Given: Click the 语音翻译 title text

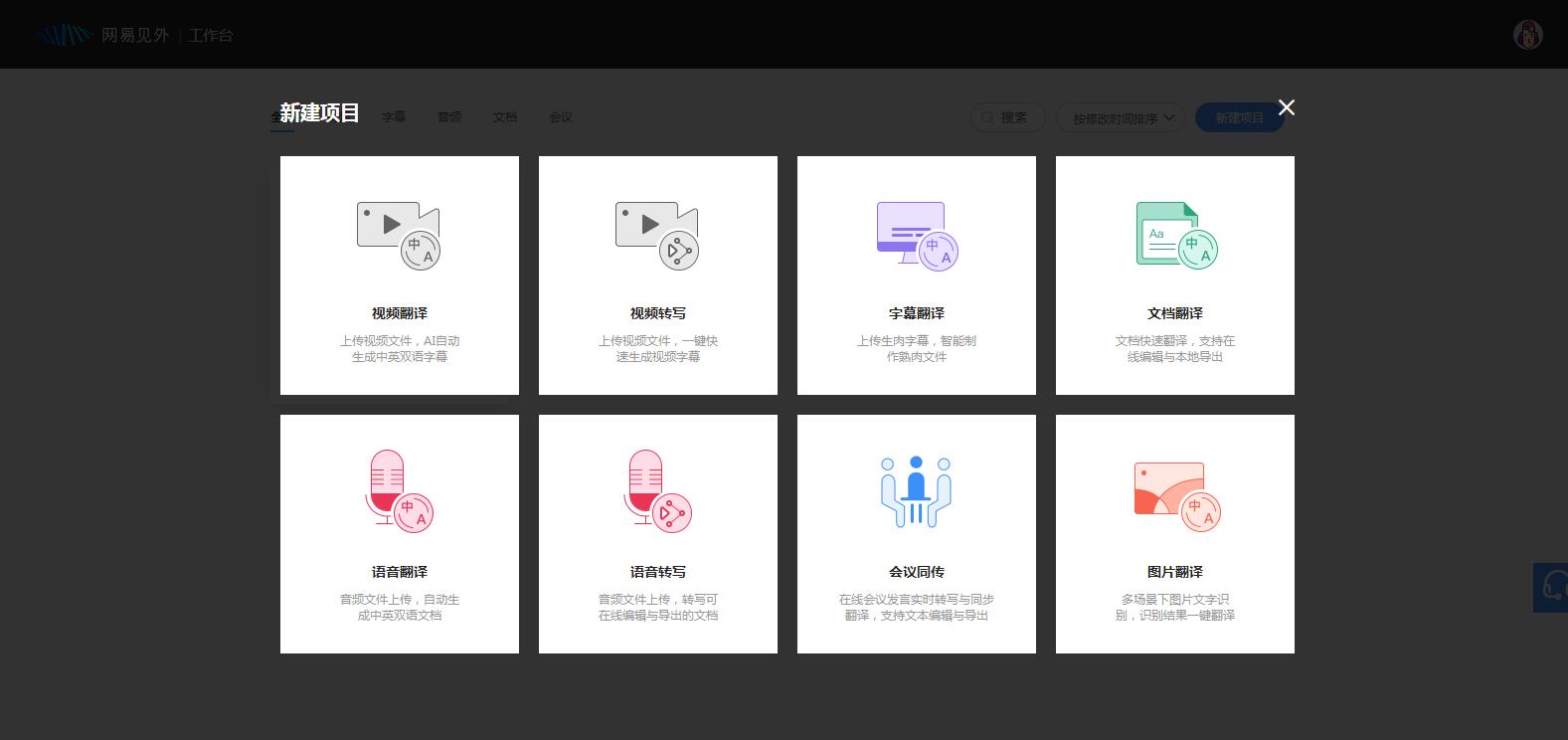Looking at the screenshot, I should click(400, 572).
